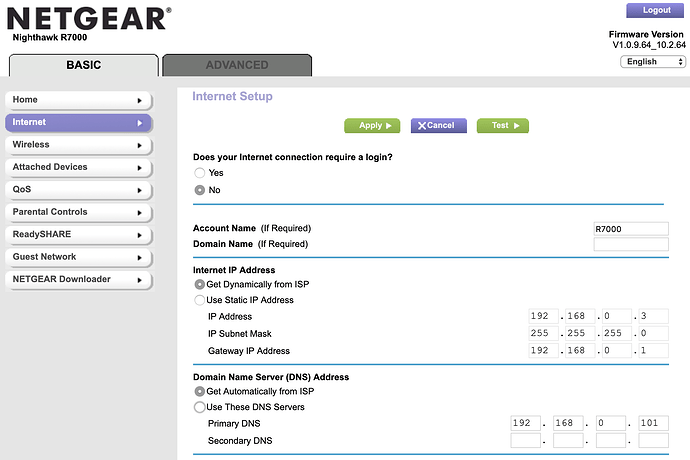Select Get Dynamically from ISP
Viewport: 690px width, 460px height.
pyautogui.click(x=200, y=285)
